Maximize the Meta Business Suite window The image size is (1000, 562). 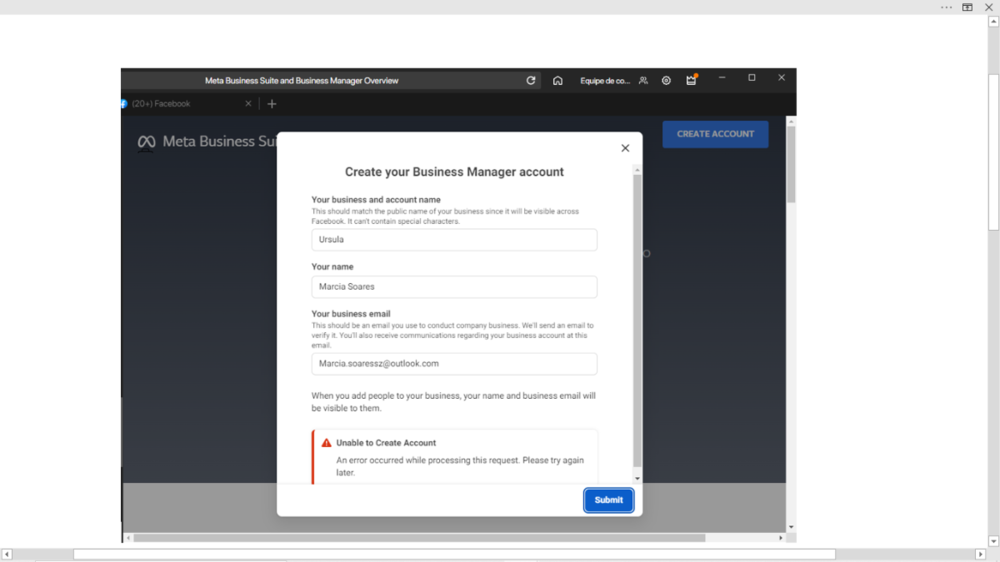(752, 78)
